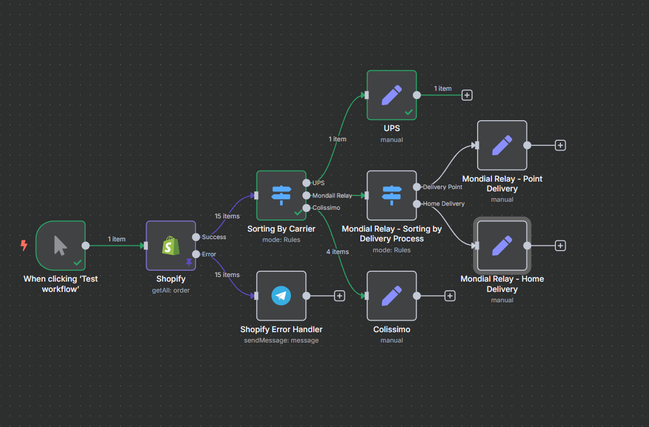This screenshot has width=649, height=427.
Task: Open the Shopify node
Action: [x=171, y=246]
